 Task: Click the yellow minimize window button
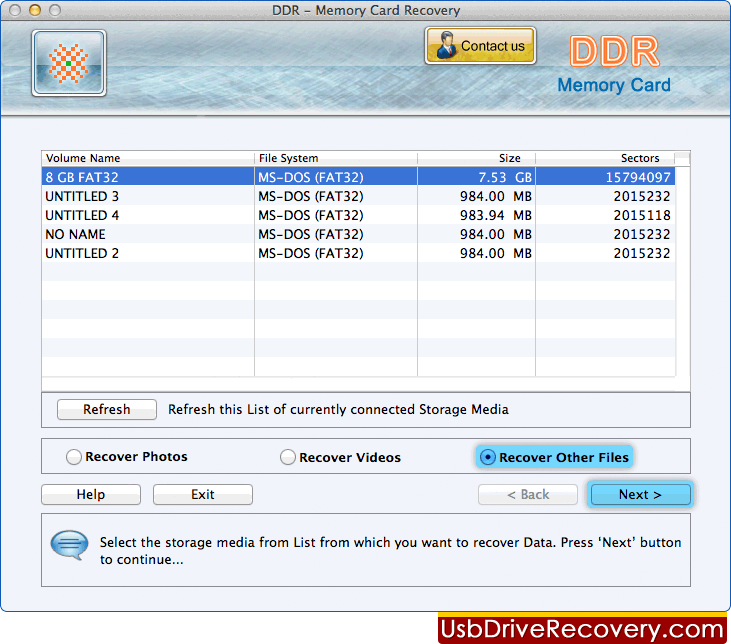point(34,10)
